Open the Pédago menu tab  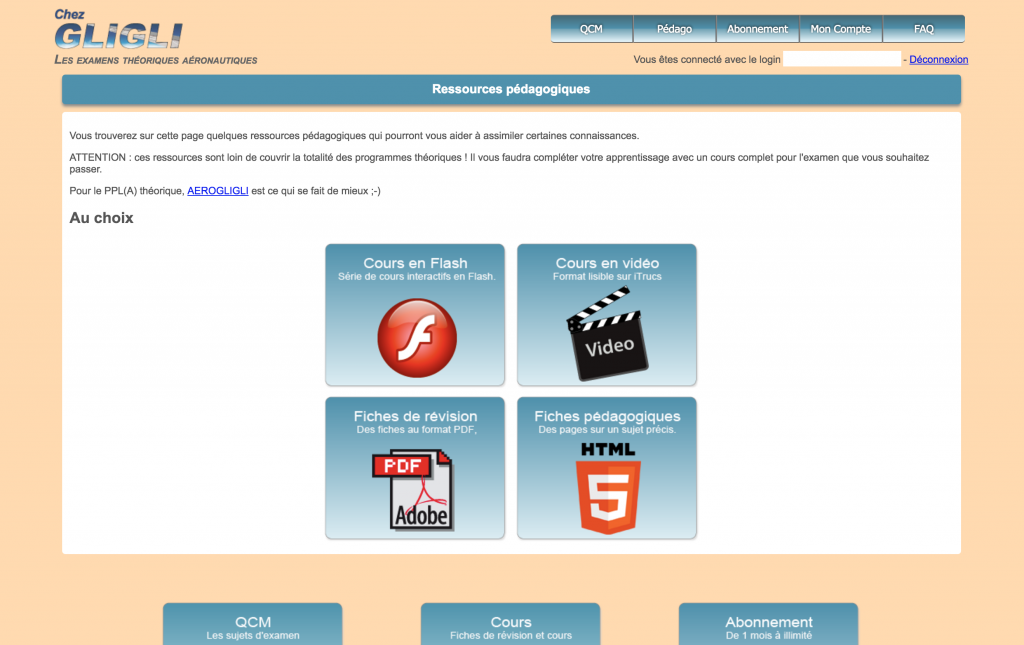click(x=674, y=29)
